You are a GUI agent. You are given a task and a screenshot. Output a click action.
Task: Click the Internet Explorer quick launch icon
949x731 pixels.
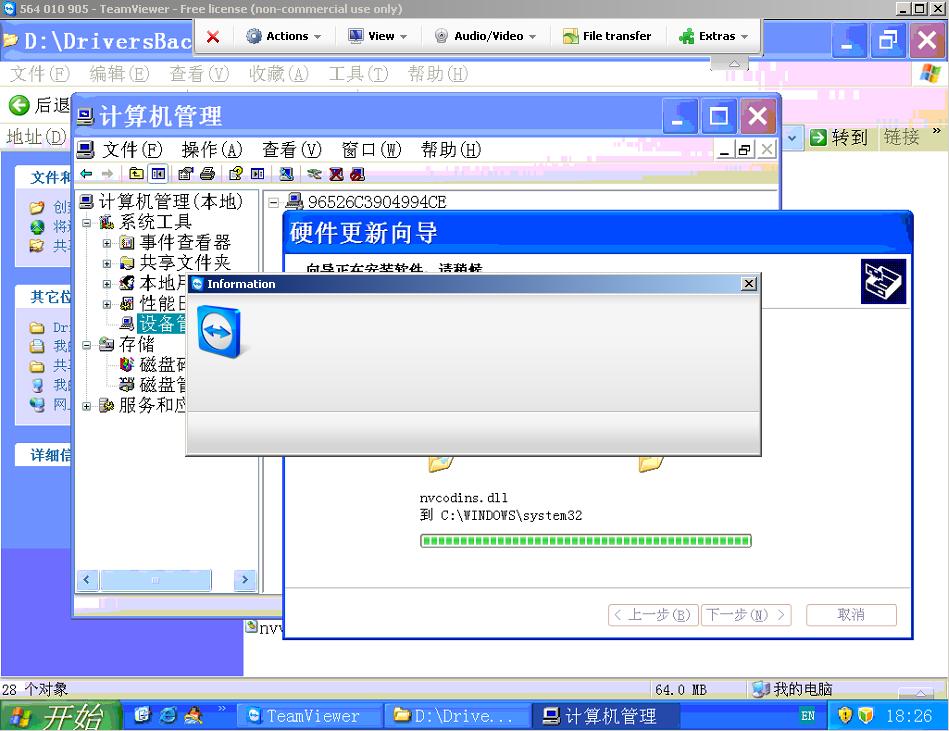(x=168, y=715)
